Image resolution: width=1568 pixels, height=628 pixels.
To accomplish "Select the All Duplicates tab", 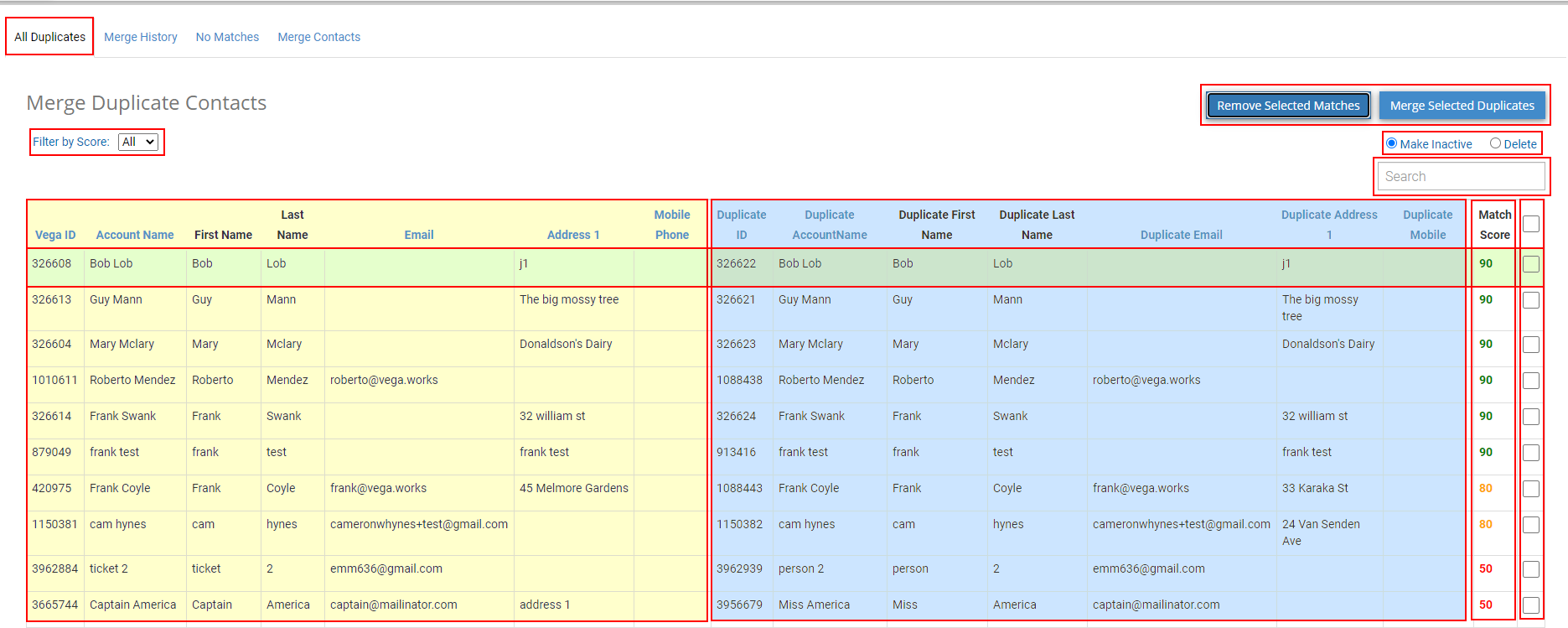I will pyautogui.click(x=49, y=37).
